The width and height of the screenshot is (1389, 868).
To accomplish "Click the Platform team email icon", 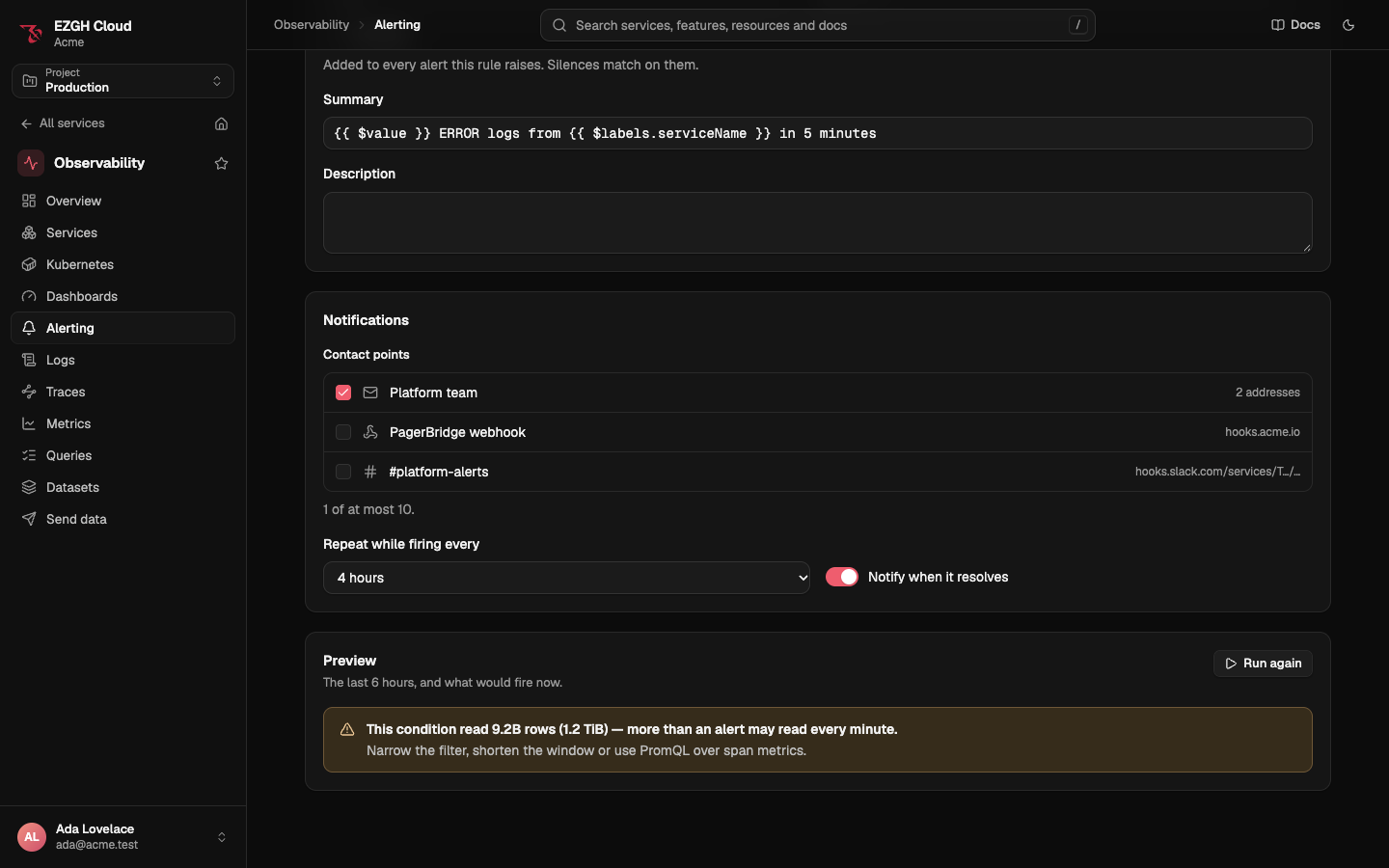I will point(370,393).
